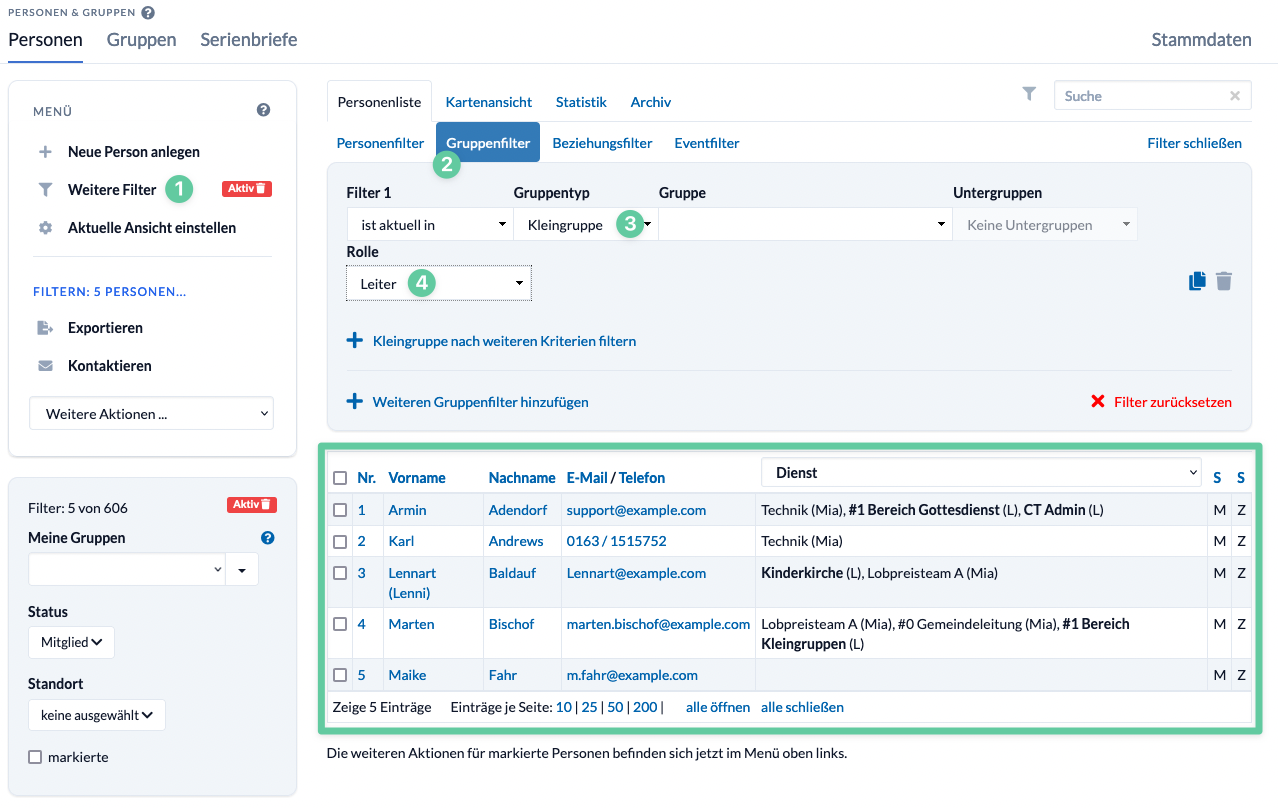Image resolution: width=1278 pixels, height=808 pixels.
Task: Click the funnel filter icon beside search
Action: (x=1029, y=94)
